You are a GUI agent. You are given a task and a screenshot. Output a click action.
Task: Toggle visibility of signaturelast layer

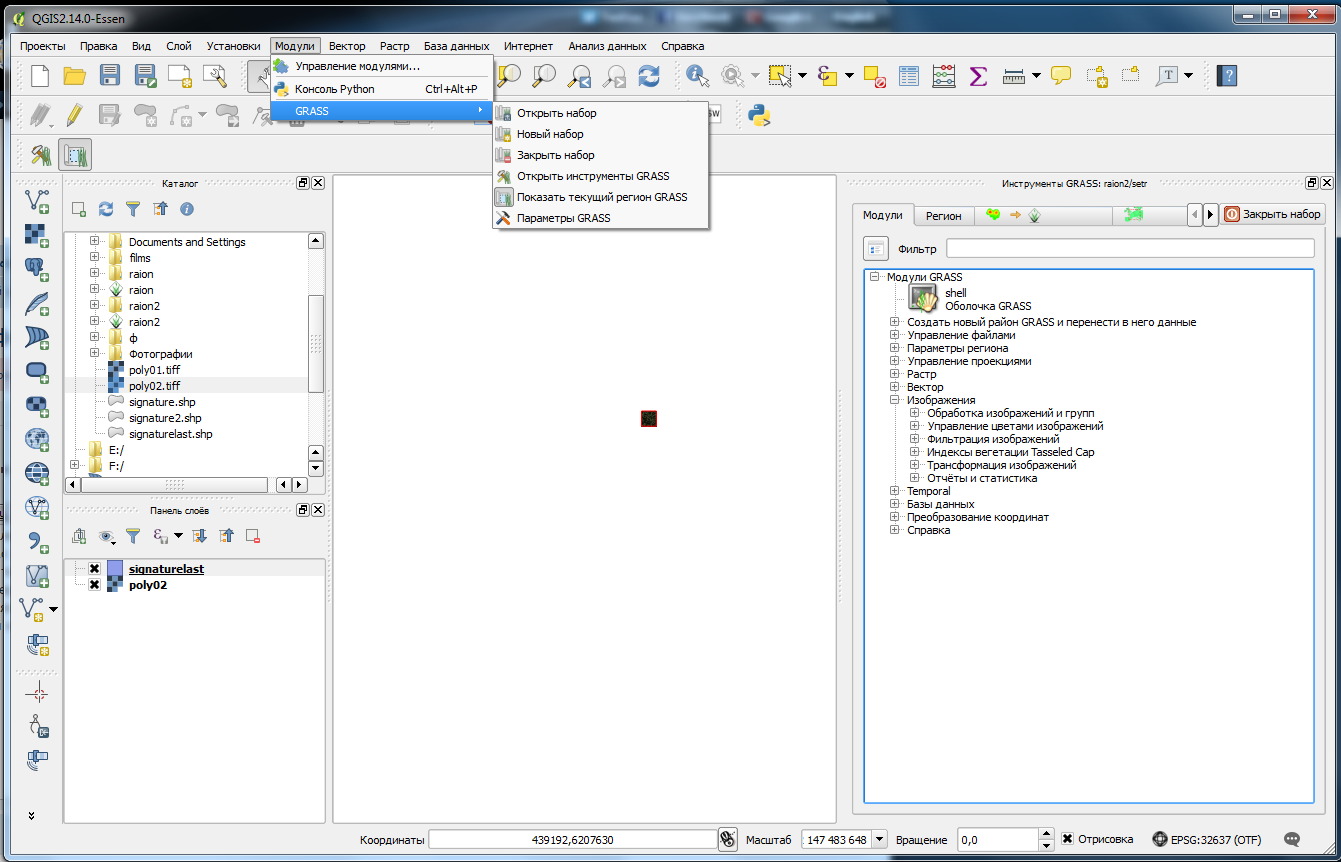pyautogui.click(x=94, y=568)
